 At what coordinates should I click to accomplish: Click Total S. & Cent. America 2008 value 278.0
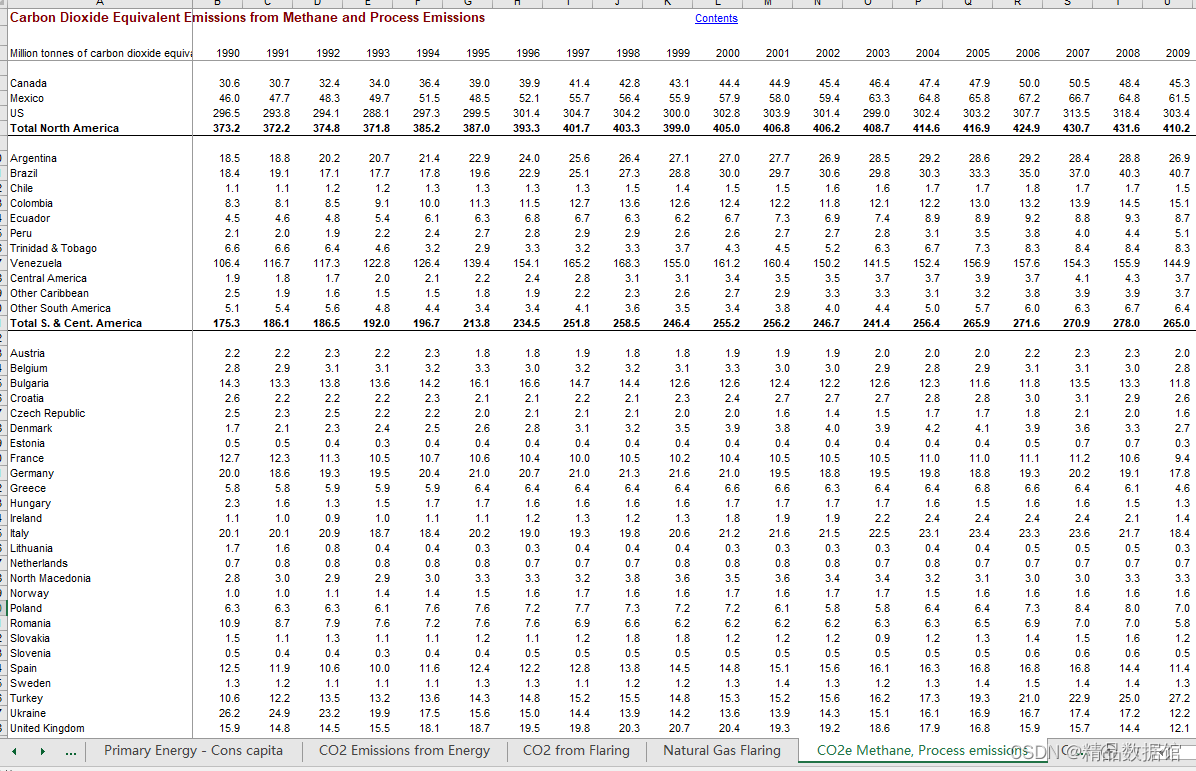point(1127,323)
